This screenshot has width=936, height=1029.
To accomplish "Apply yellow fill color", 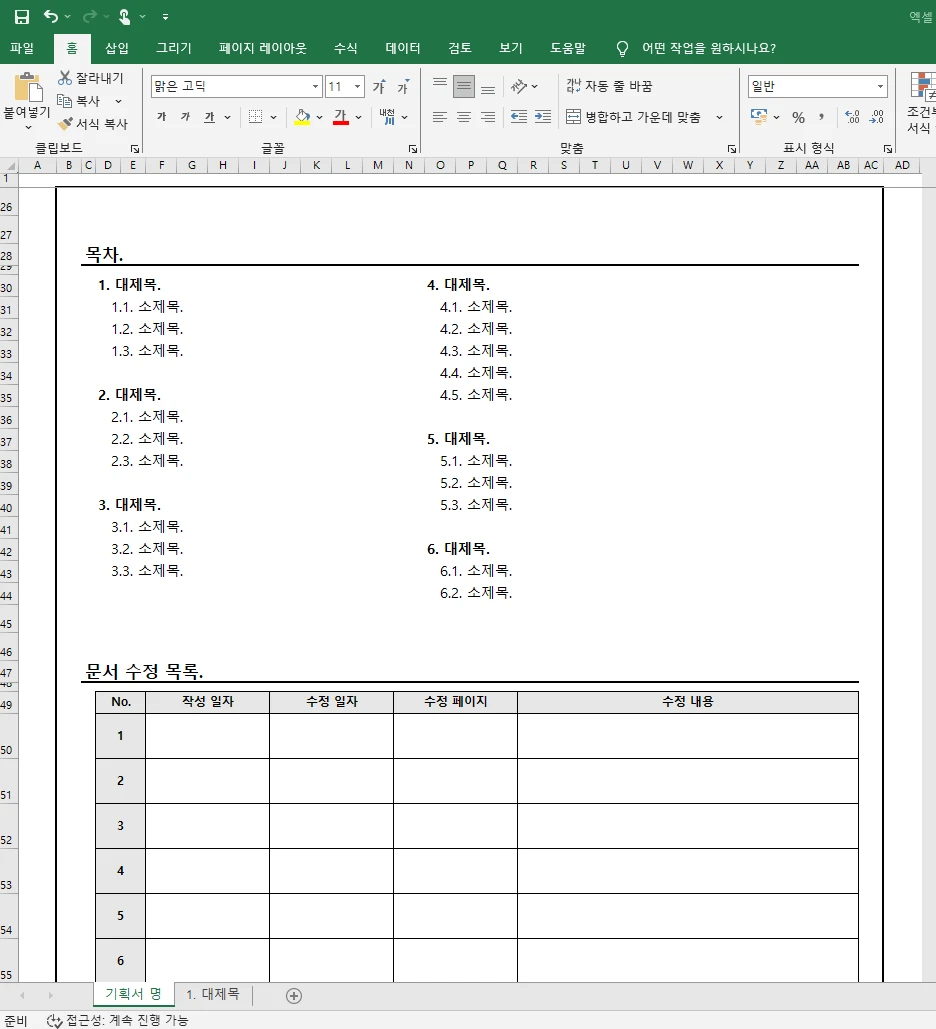I will click(302, 117).
